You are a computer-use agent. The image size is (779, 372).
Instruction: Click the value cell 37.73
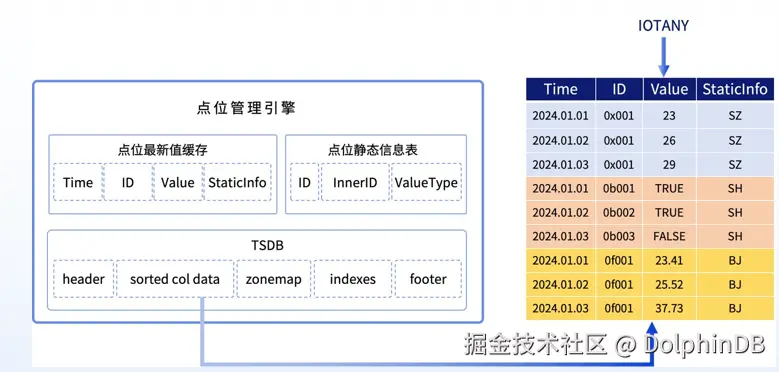tap(669, 308)
